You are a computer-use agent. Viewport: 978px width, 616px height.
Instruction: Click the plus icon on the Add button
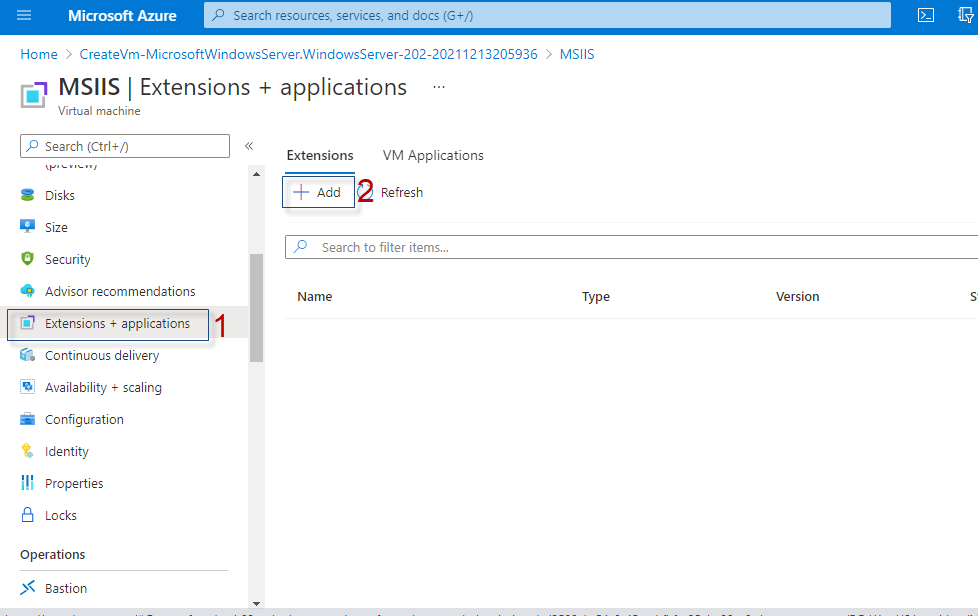(301, 192)
